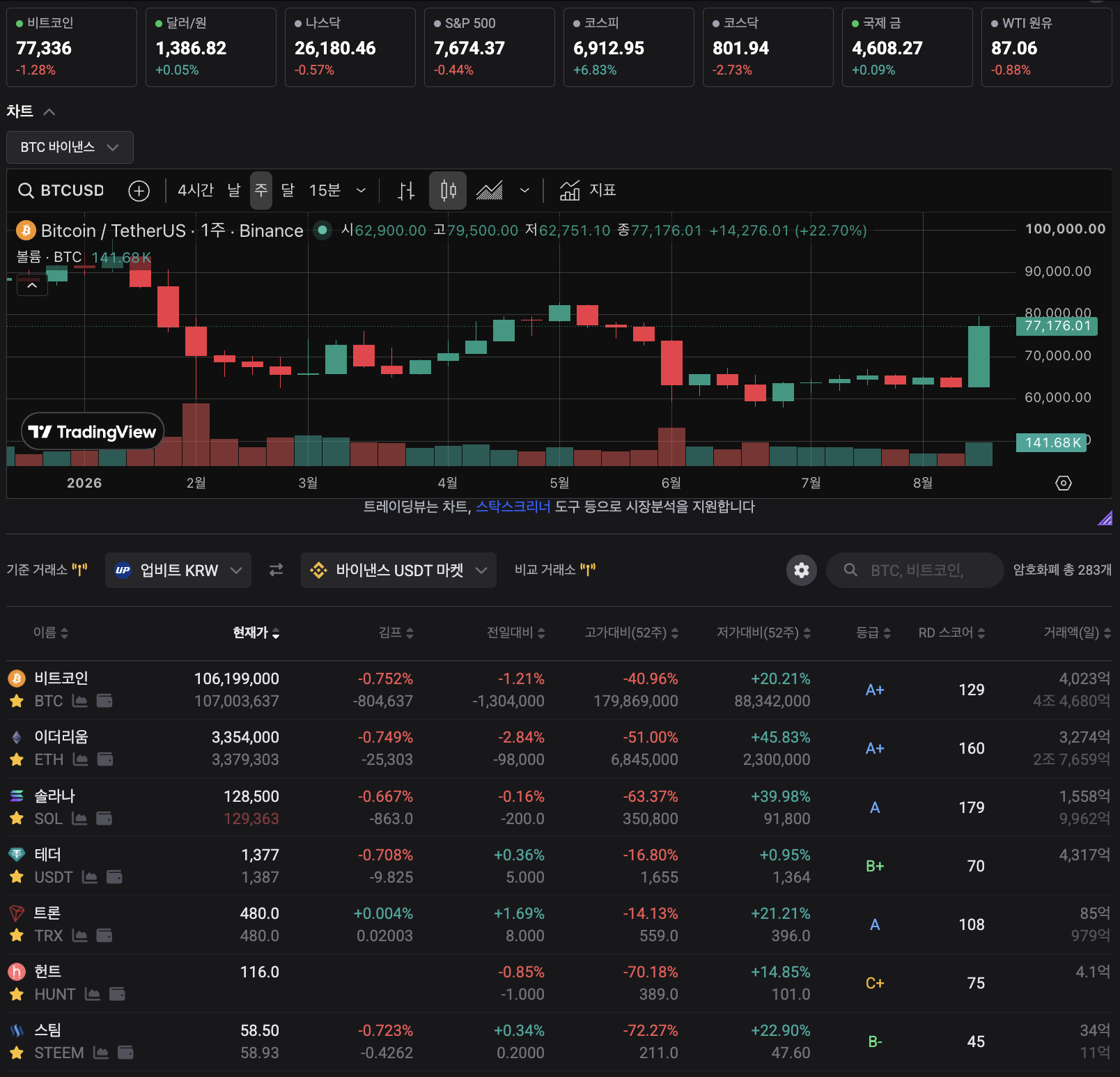Click the USDT row chart icon
Viewport: 1120px width, 1077px height.
tap(90, 877)
